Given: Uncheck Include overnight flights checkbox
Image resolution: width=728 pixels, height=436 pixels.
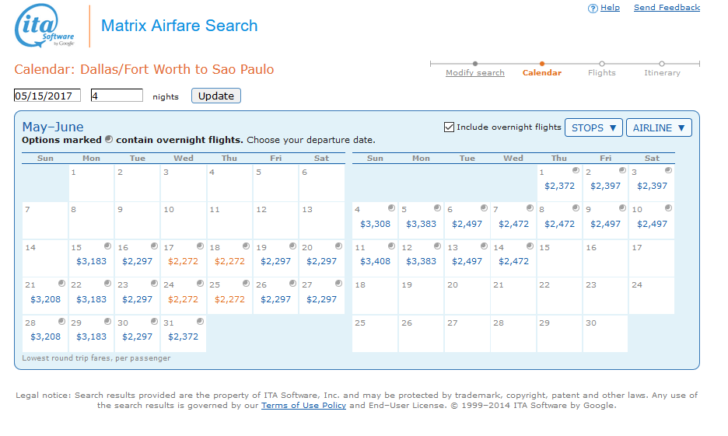Looking at the screenshot, I should (449, 127).
